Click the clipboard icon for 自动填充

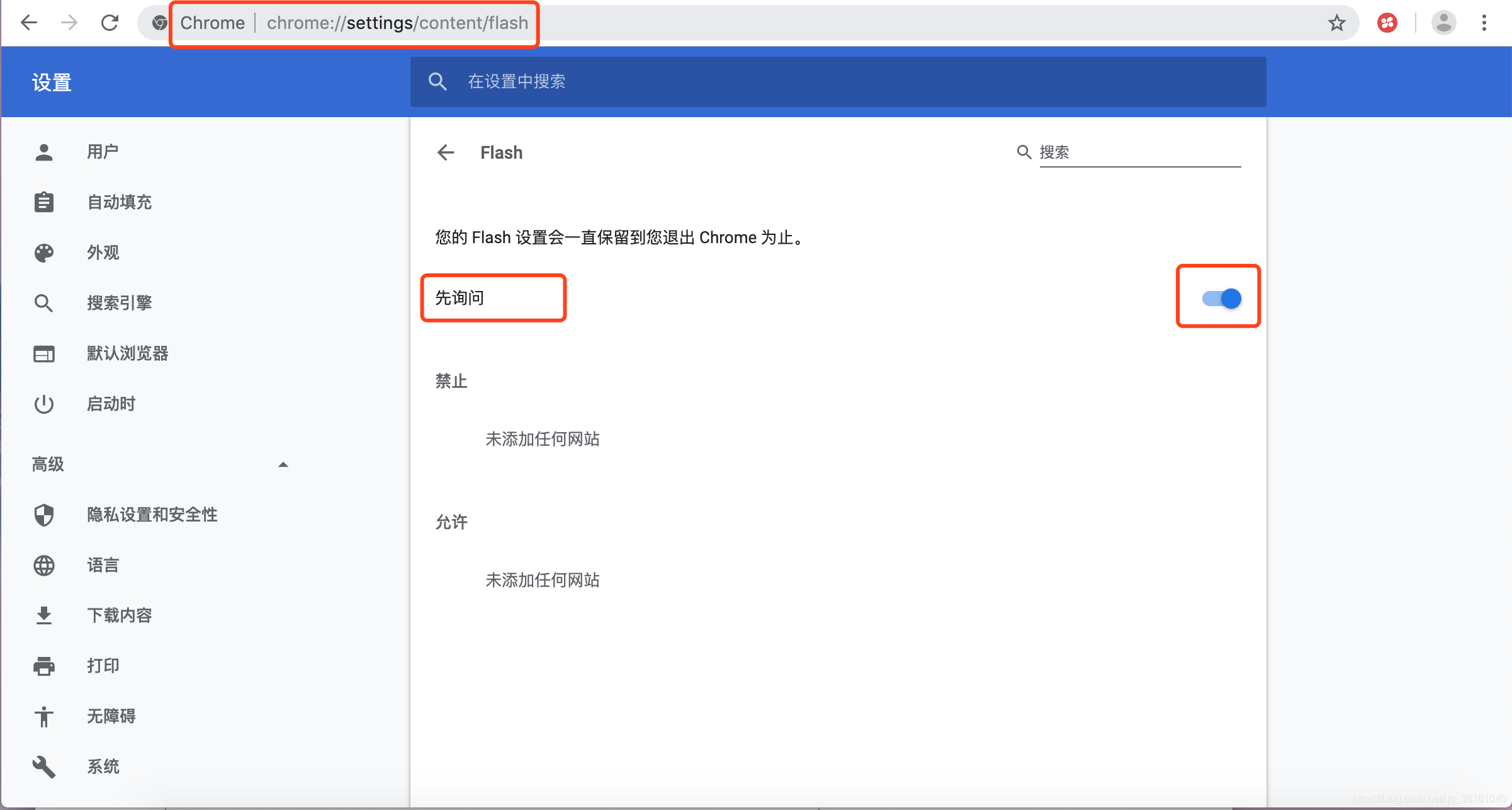click(x=44, y=202)
